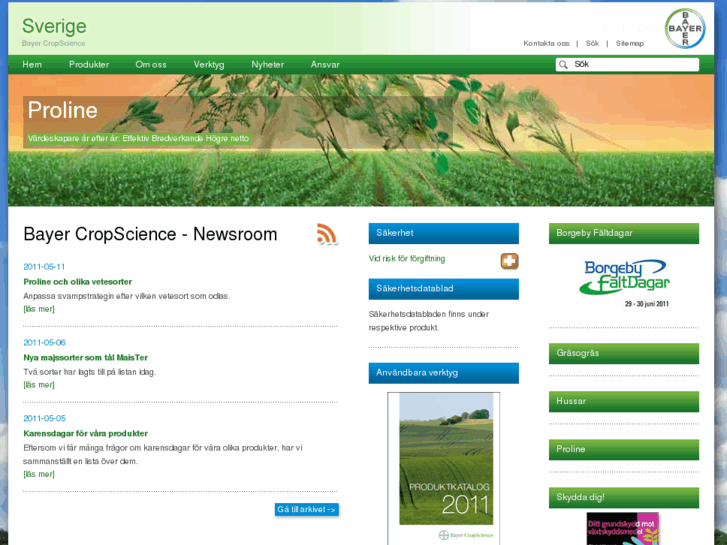This screenshot has height=545, width=727.
Task: Click the Gå till arkivet button
Action: (306, 509)
